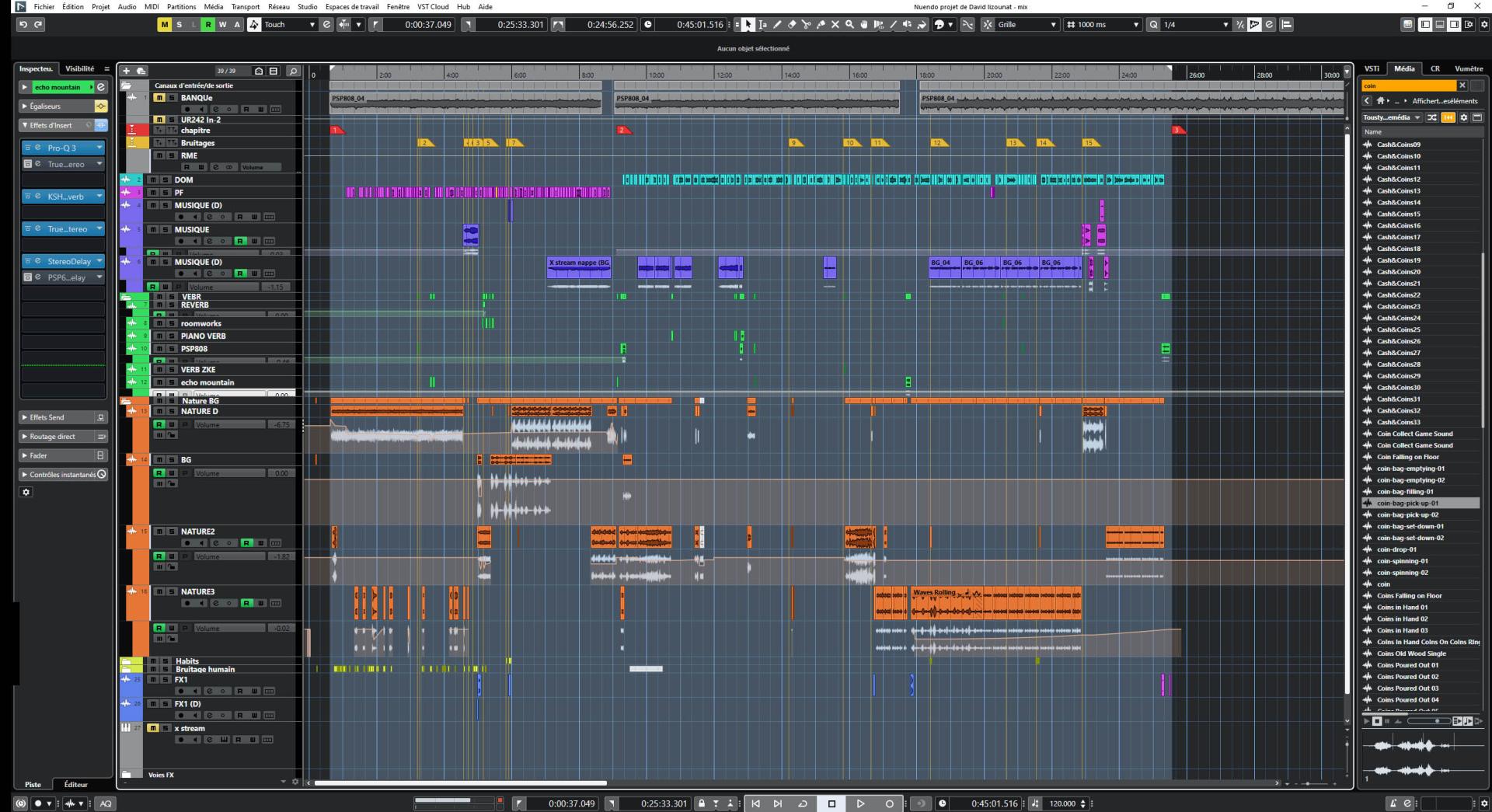Select the Play speaker tool

pyautogui.click(x=908, y=25)
